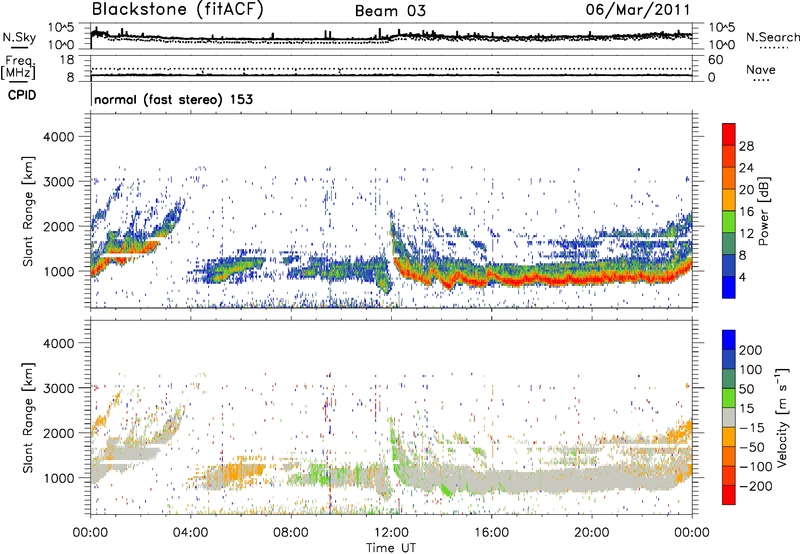The image size is (800, 554).
Task: Click the '24' label on the power colorbar
Action: (746, 168)
